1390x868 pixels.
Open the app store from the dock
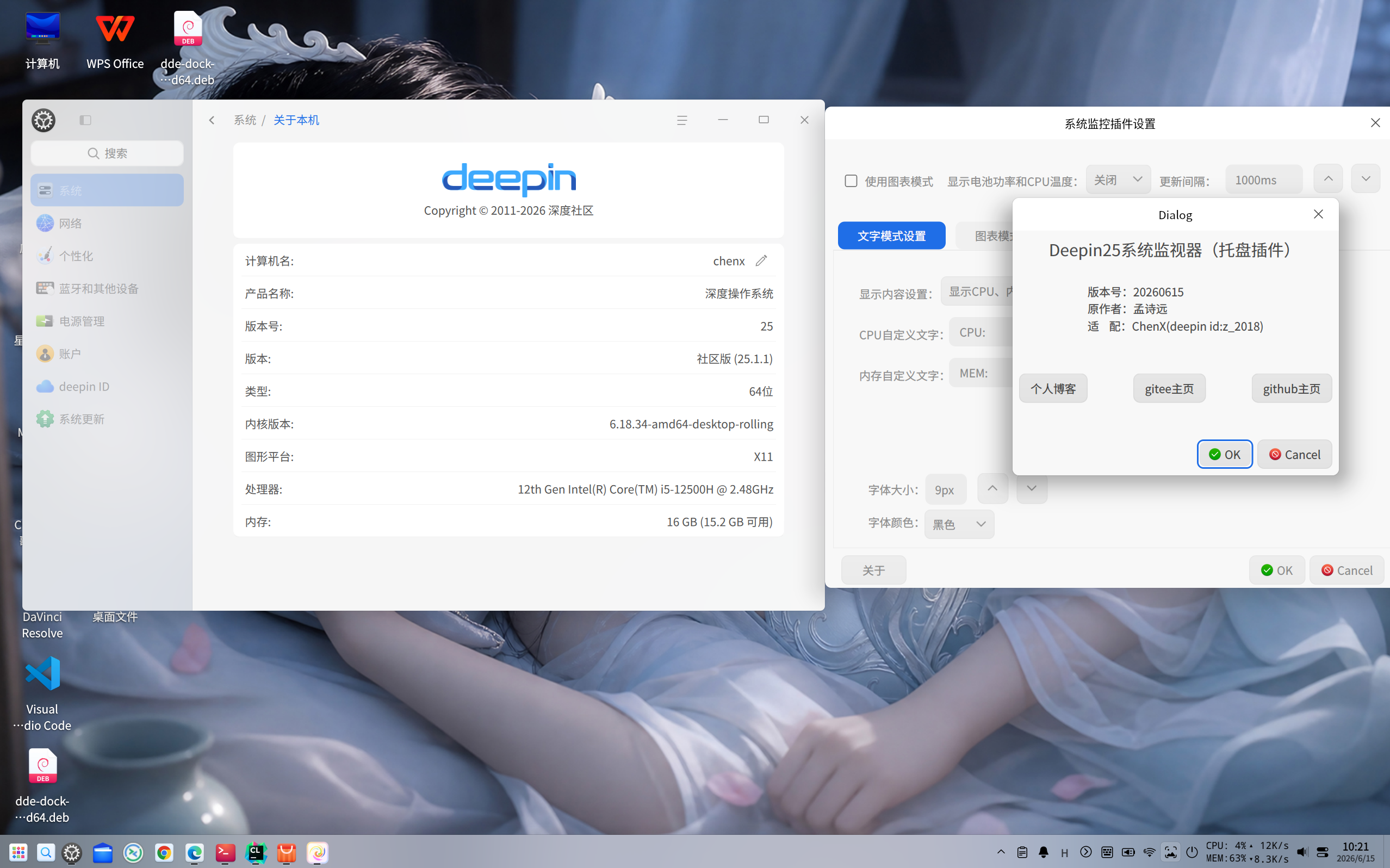click(x=287, y=853)
